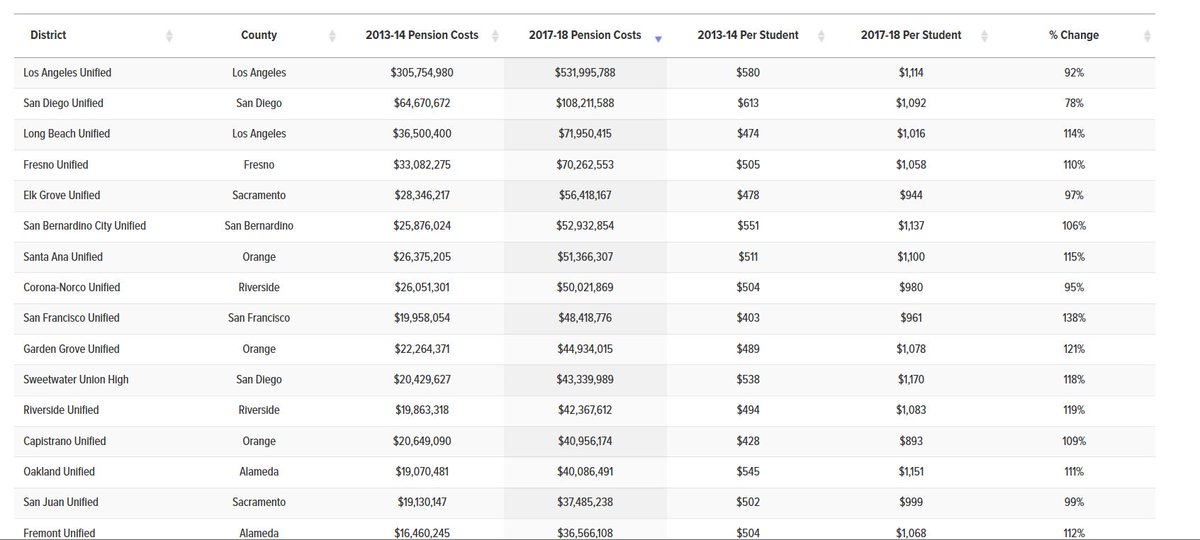Sort by the % Change column arrows
Screen dimensions: 1200x540
coord(1148,36)
